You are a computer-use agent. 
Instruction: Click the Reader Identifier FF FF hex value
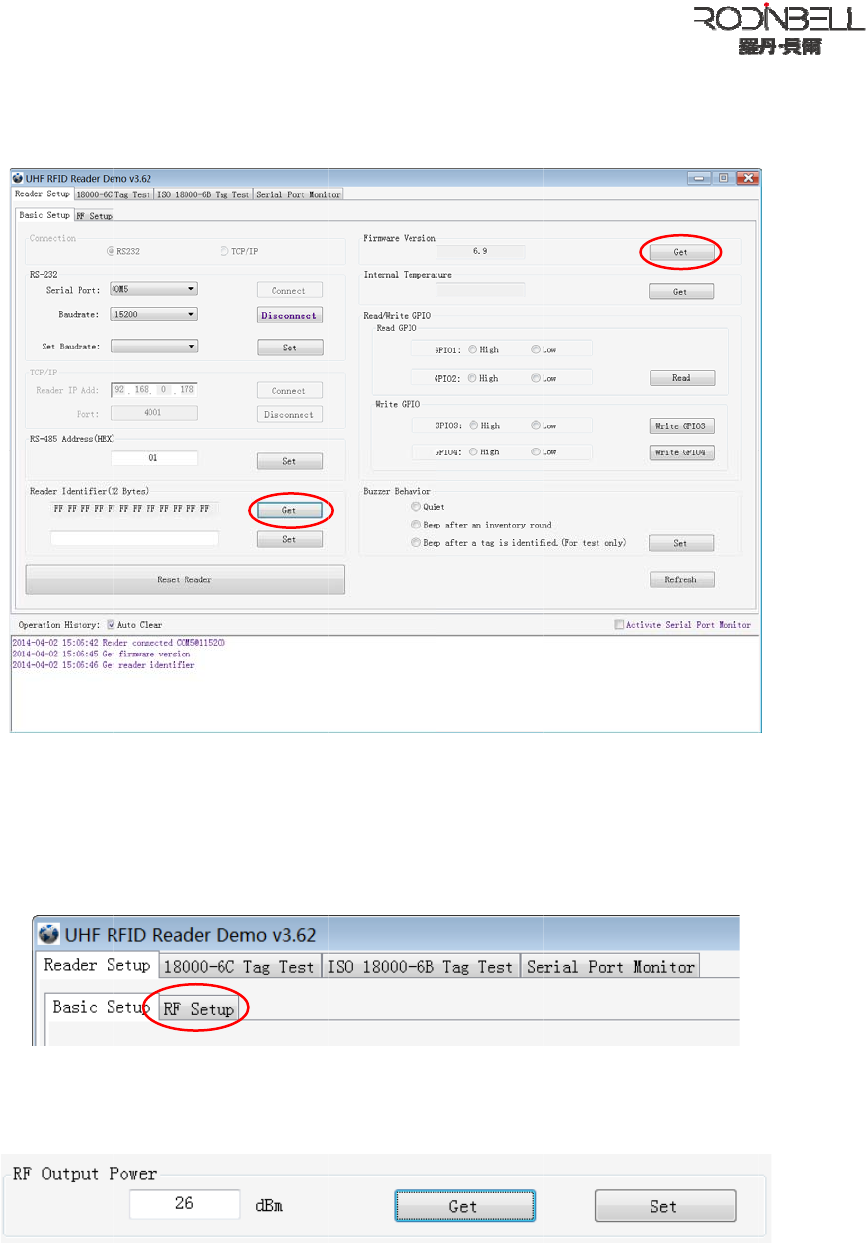pos(133,509)
